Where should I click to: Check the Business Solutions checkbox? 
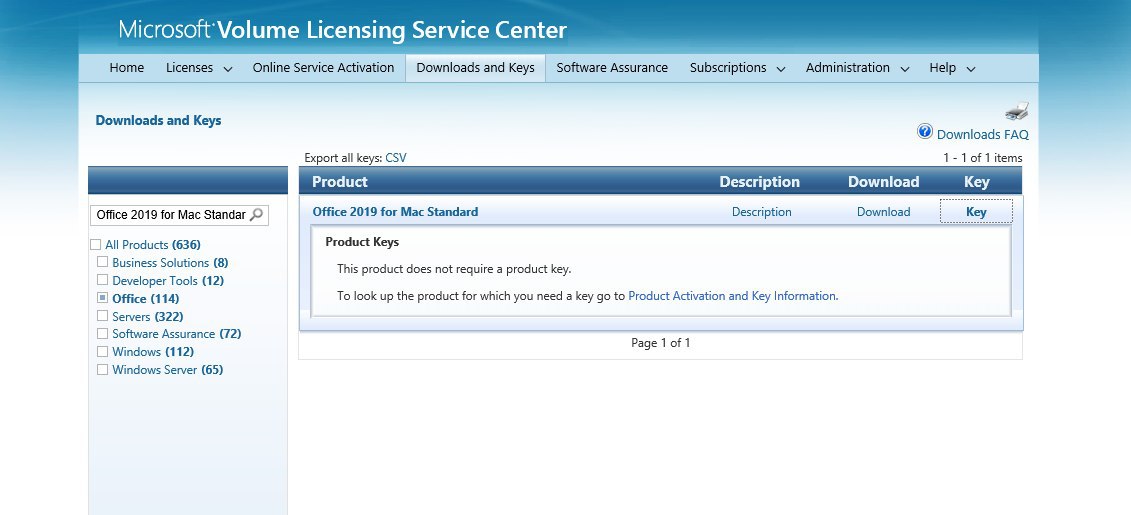pyautogui.click(x=102, y=262)
